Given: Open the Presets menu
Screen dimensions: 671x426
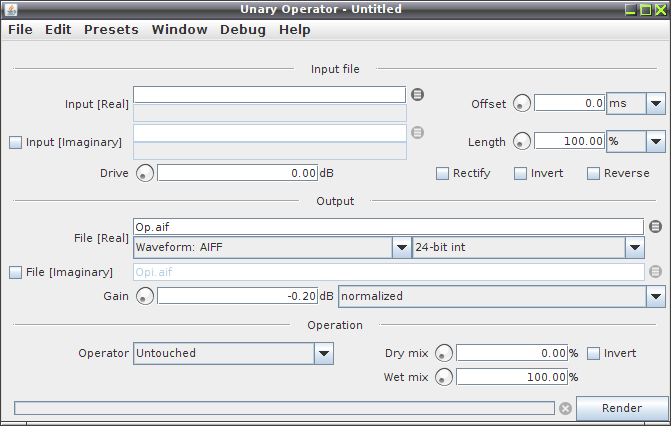Looking at the screenshot, I should click(x=111, y=30).
